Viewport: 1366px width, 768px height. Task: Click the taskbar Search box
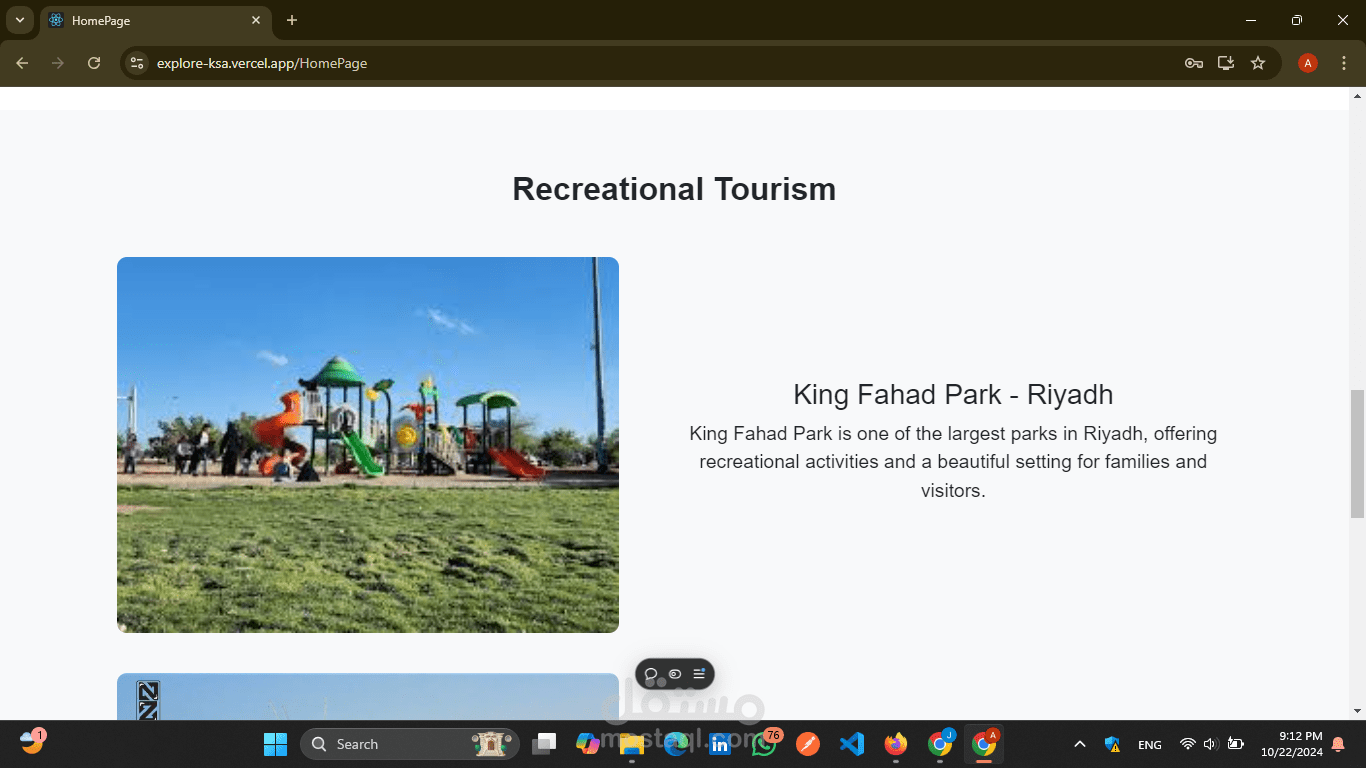tap(409, 744)
